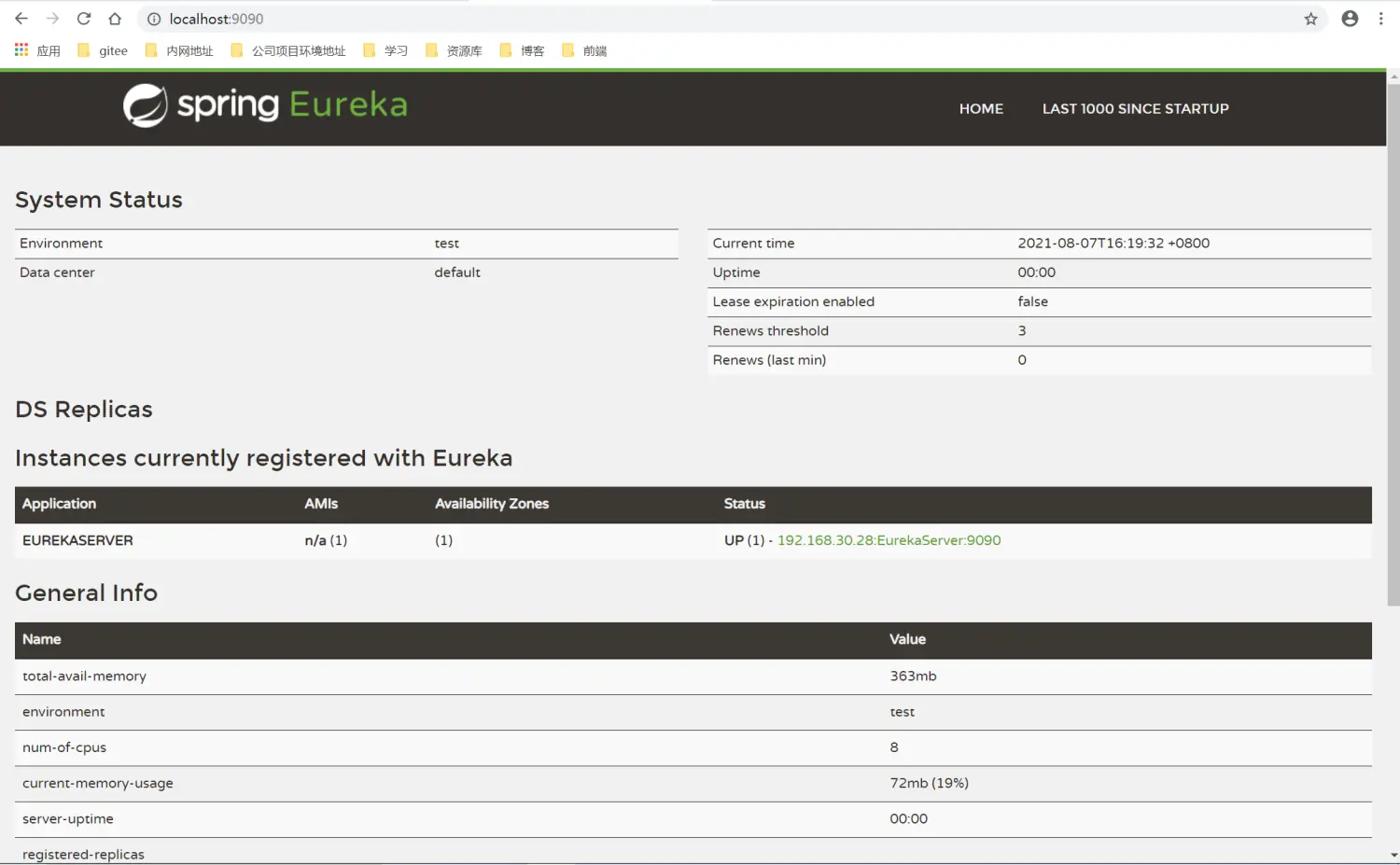This screenshot has height=865, width=1400.
Task: Open the 192.168.30.28:EurekaServer:9090 instance link
Action: 889,540
